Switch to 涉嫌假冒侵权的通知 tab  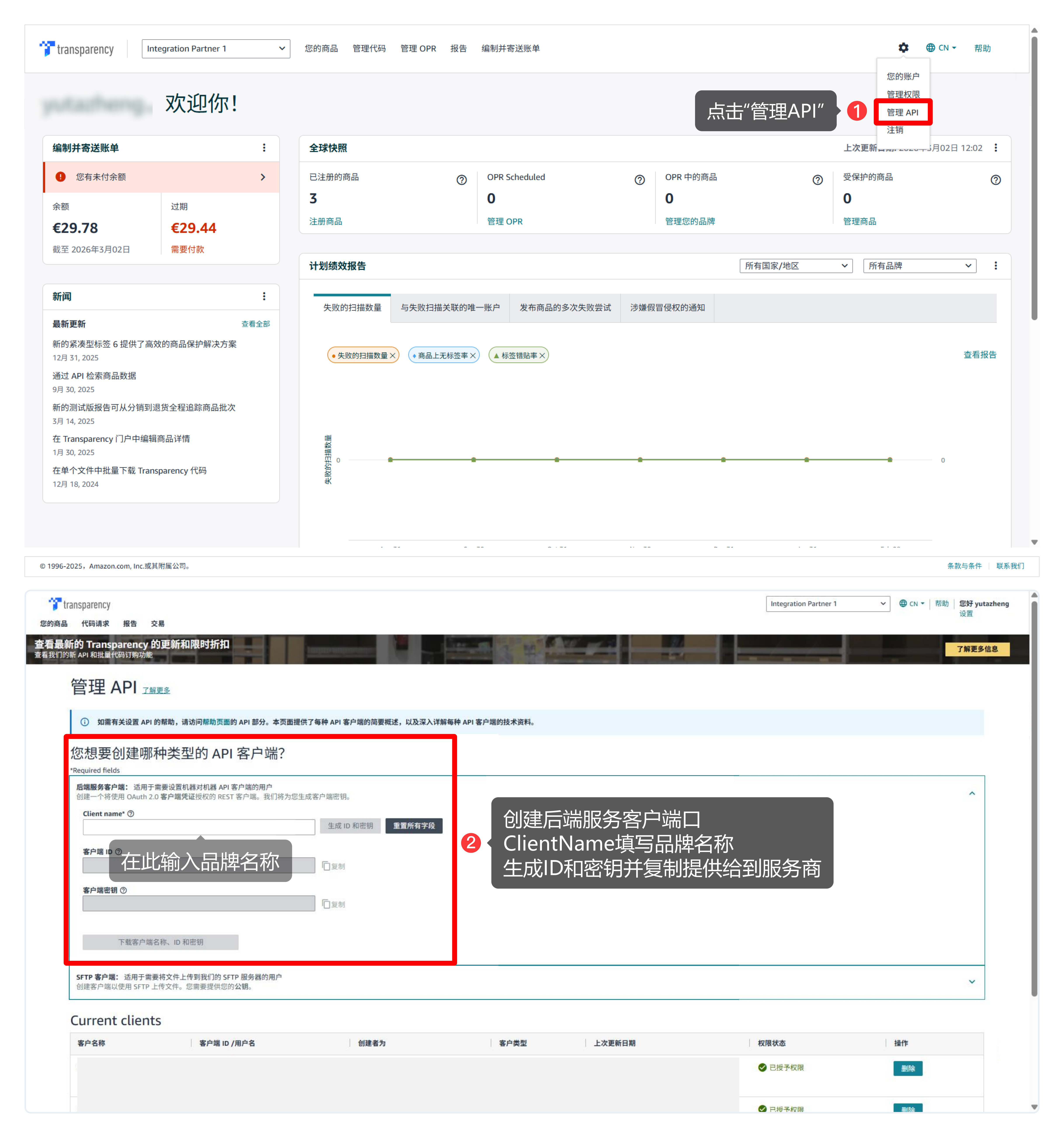[x=667, y=307]
